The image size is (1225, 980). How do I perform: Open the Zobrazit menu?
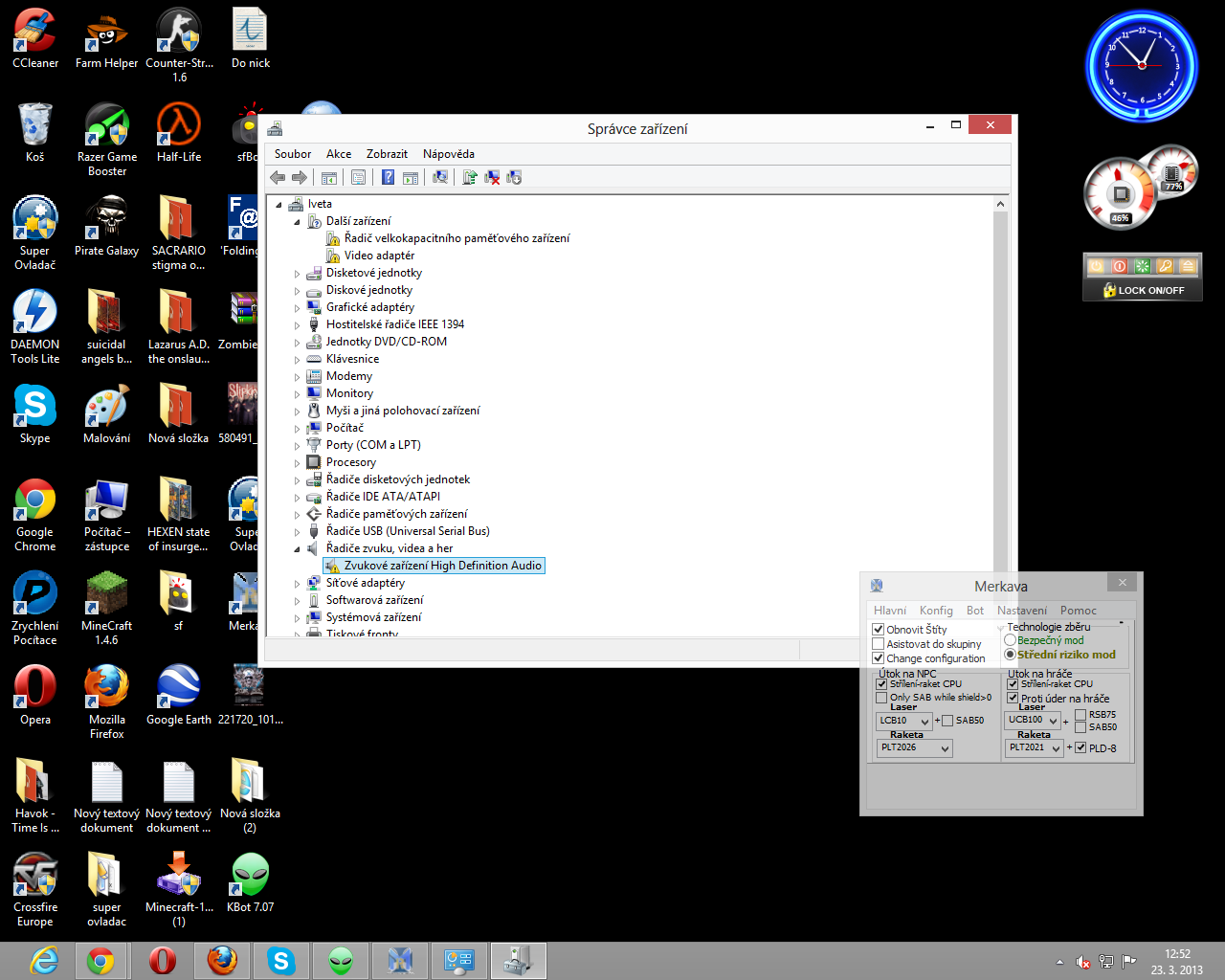[x=387, y=154]
